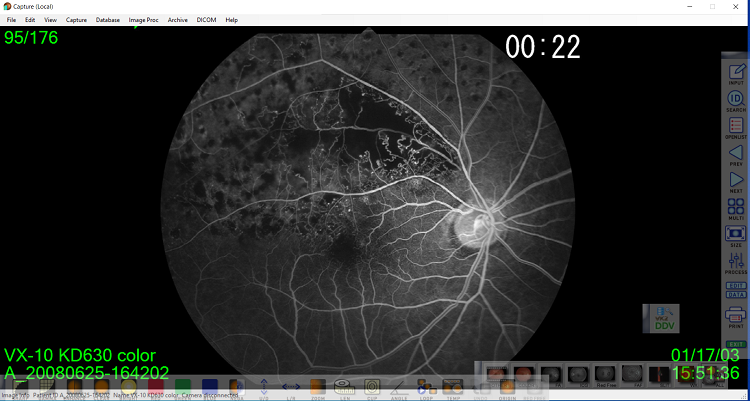Click the DDV icon near image
750x401 pixels.
661,319
